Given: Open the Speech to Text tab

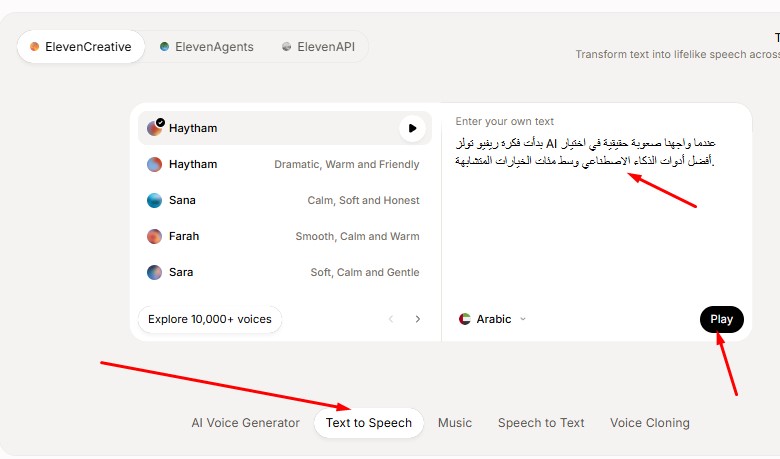Looking at the screenshot, I should coord(541,423).
